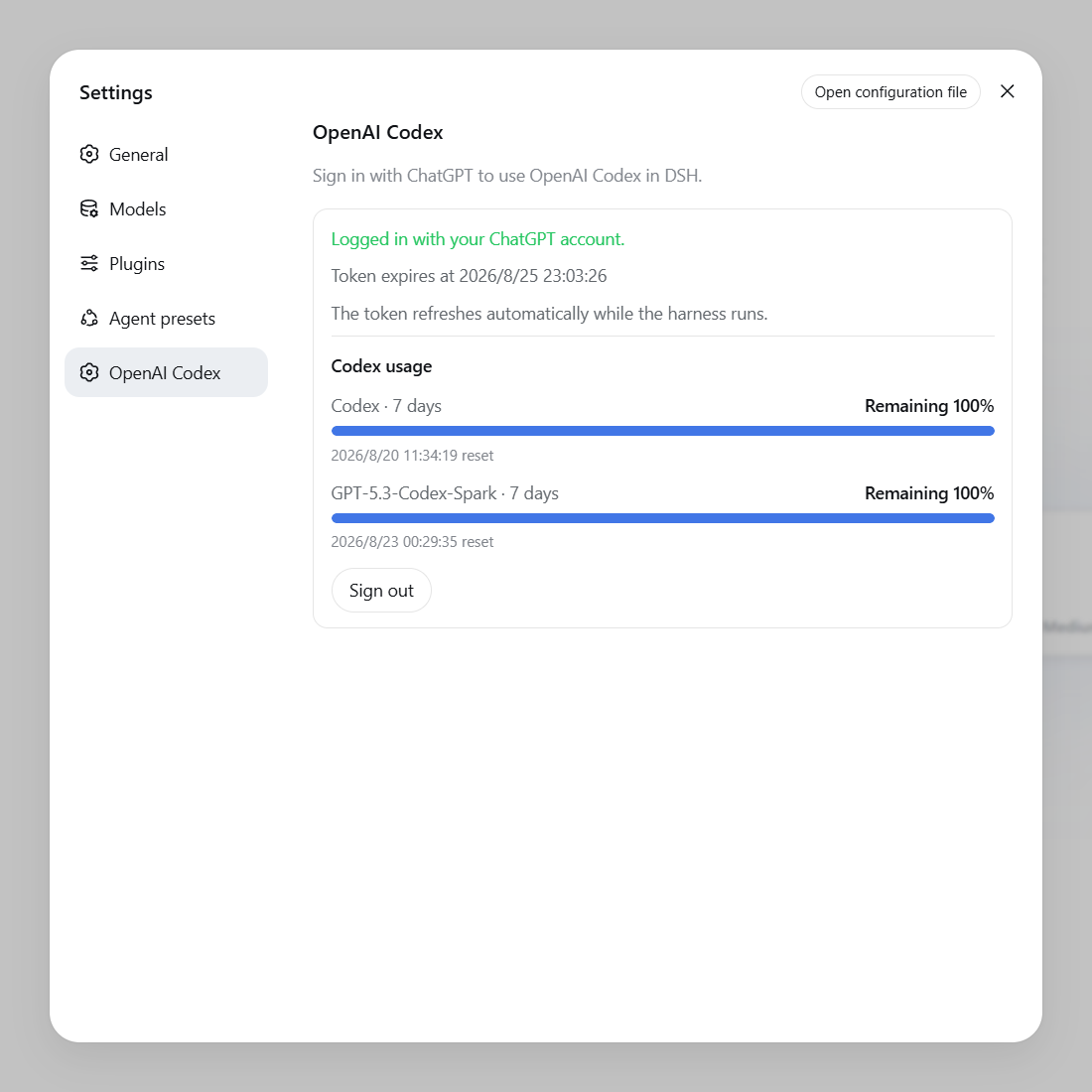The image size is (1092, 1092).
Task: Click the 'OpenAI Codex' page heading
Action: tap(377, 132)
